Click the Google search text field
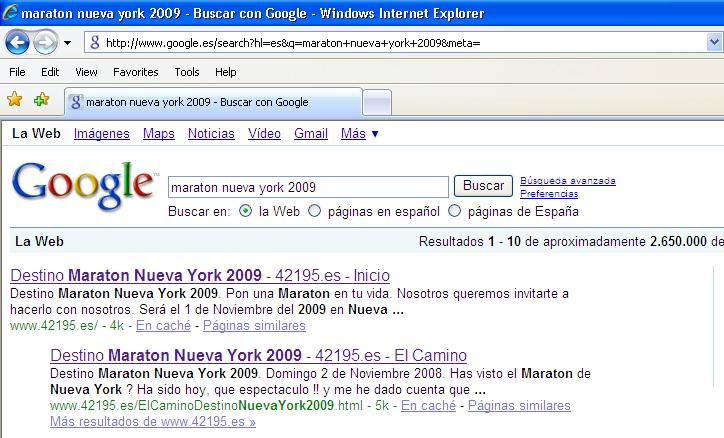 point(308,187)
